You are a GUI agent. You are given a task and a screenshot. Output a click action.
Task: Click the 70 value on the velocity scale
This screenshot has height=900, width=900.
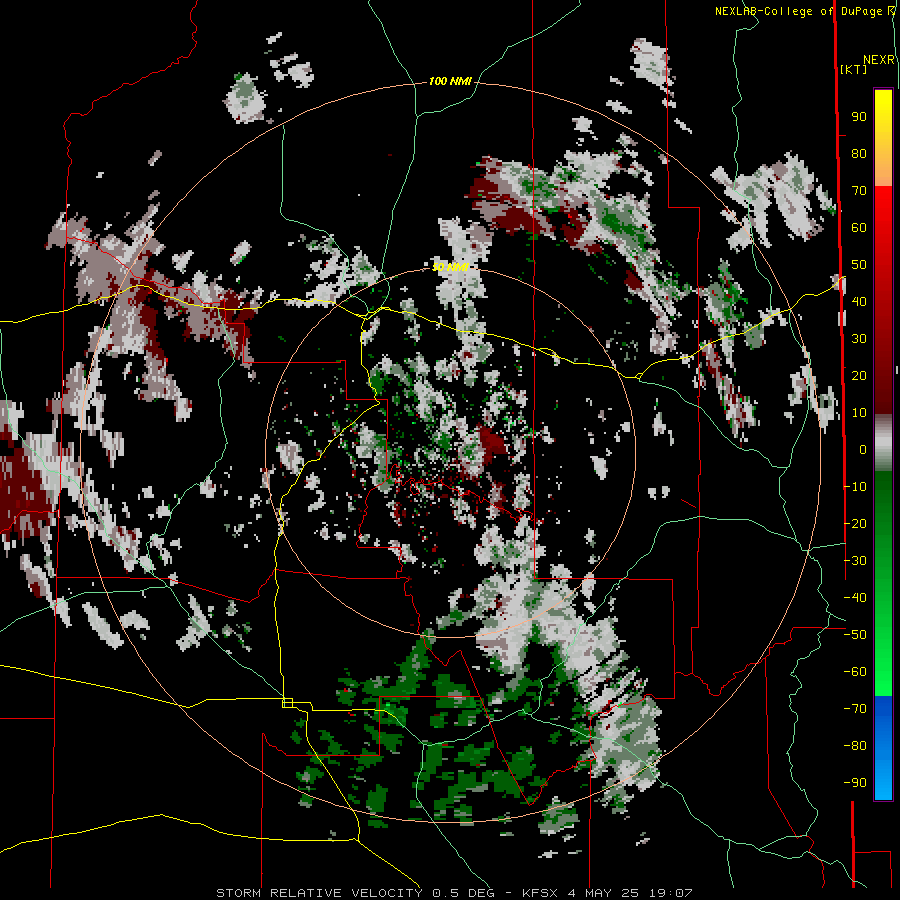(859, 191)
